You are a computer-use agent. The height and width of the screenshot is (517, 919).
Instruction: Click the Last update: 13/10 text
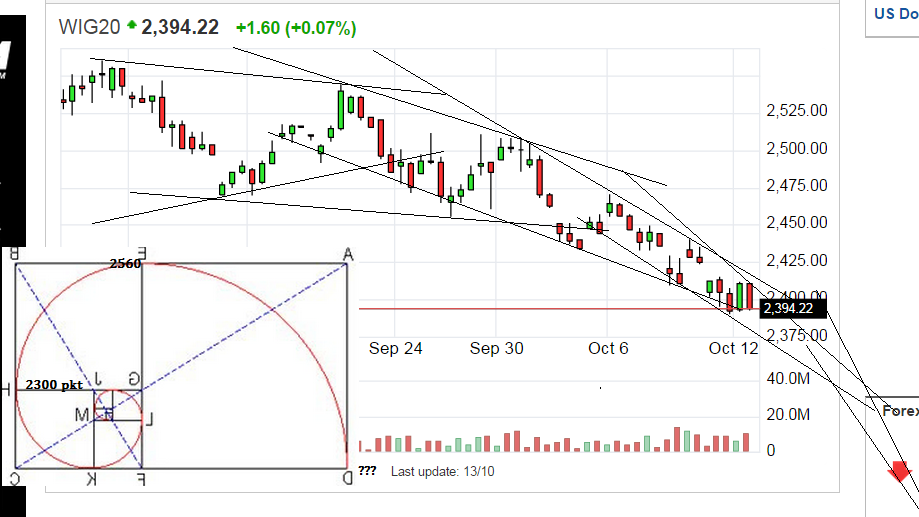coord(442,471)
